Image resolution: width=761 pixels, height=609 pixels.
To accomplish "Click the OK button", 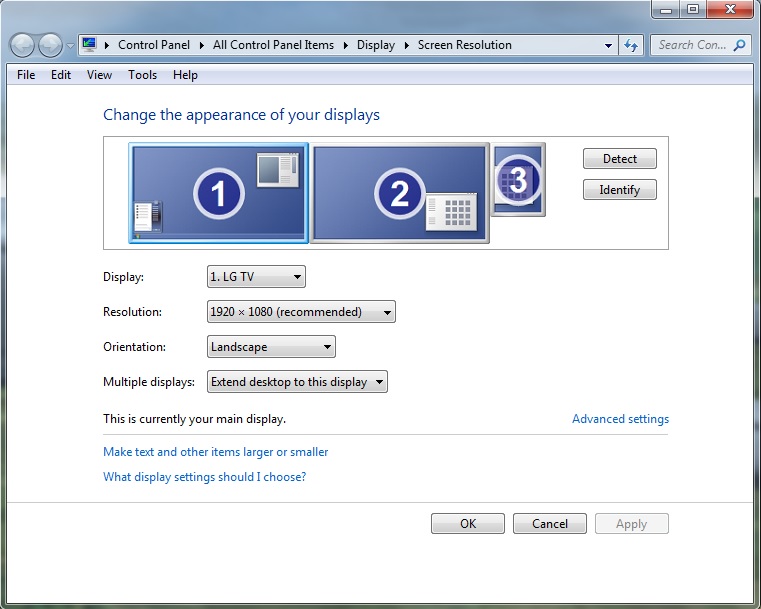I will pyautogui.click(x=468, y=524).
